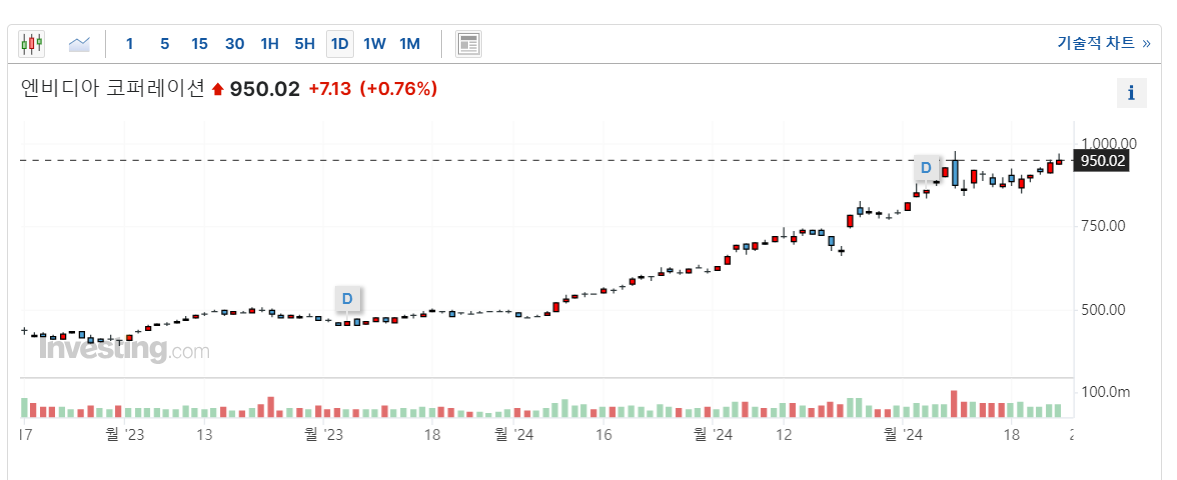Switch to the 1M monthly interval

(x=410, y=44)
